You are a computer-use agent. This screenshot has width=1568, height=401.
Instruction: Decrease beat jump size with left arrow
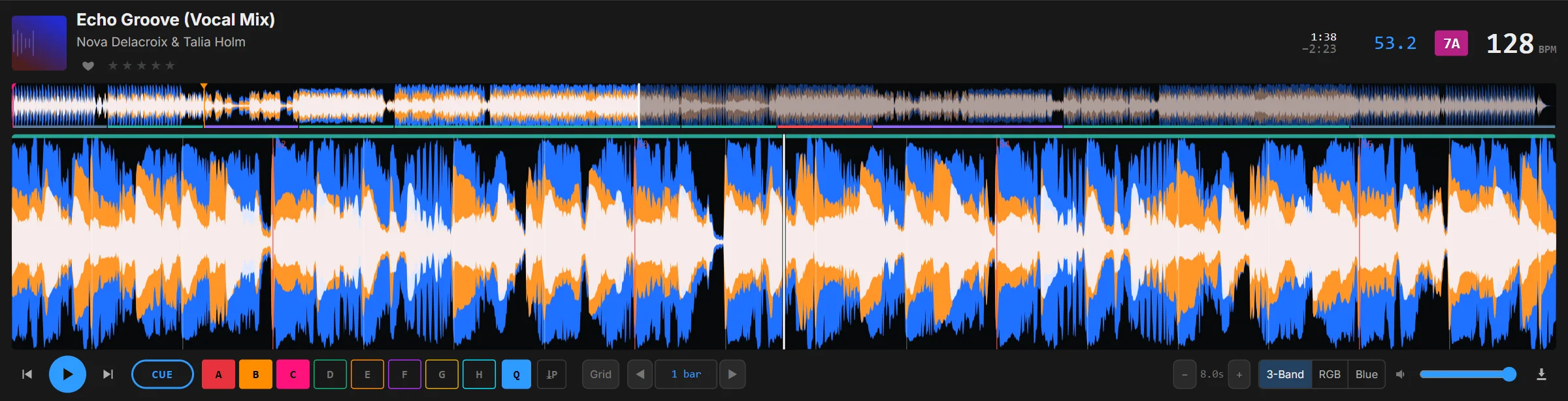(640, 374)
